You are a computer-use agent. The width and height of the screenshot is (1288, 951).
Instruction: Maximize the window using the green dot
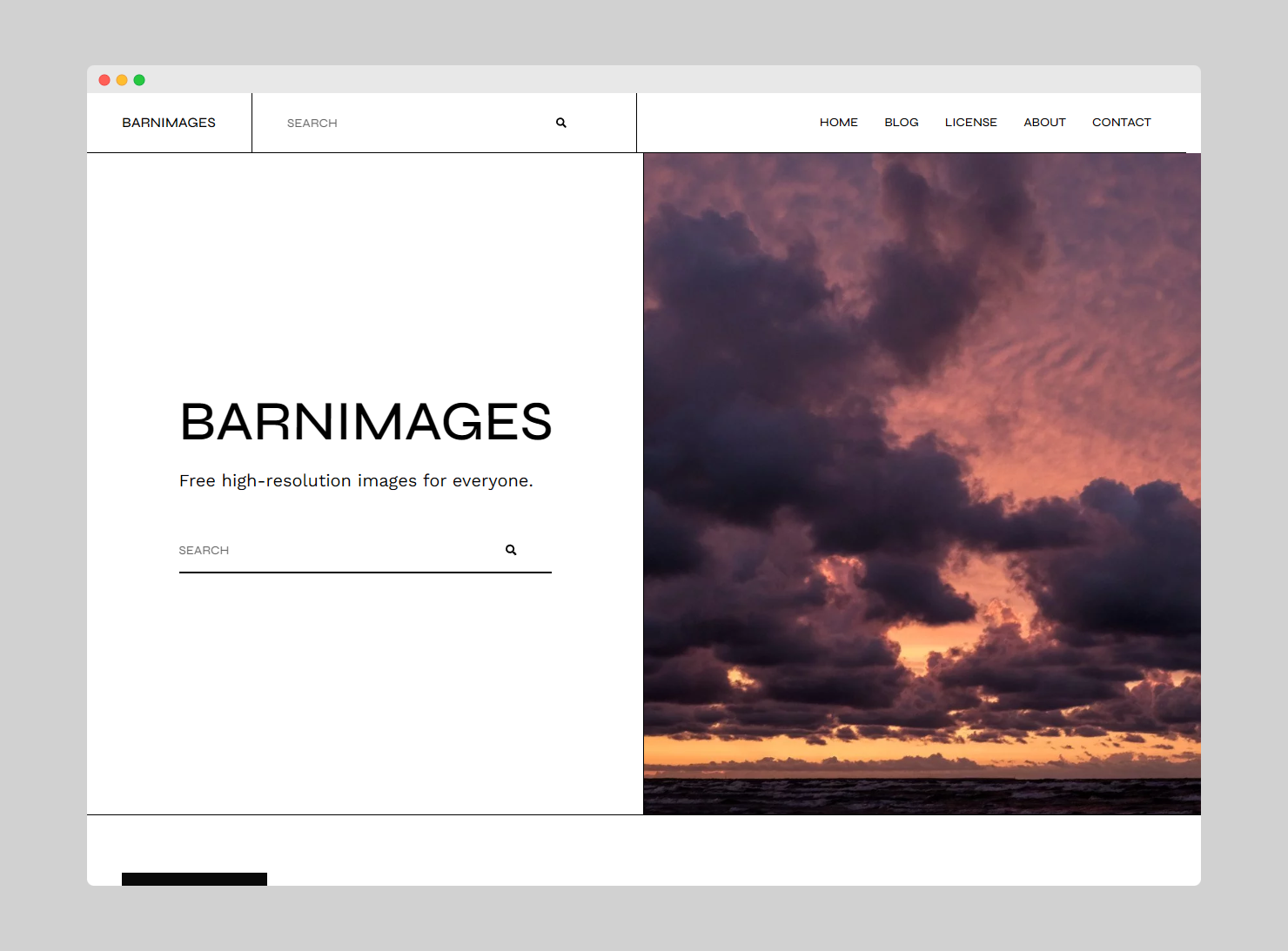click(139, 80)
